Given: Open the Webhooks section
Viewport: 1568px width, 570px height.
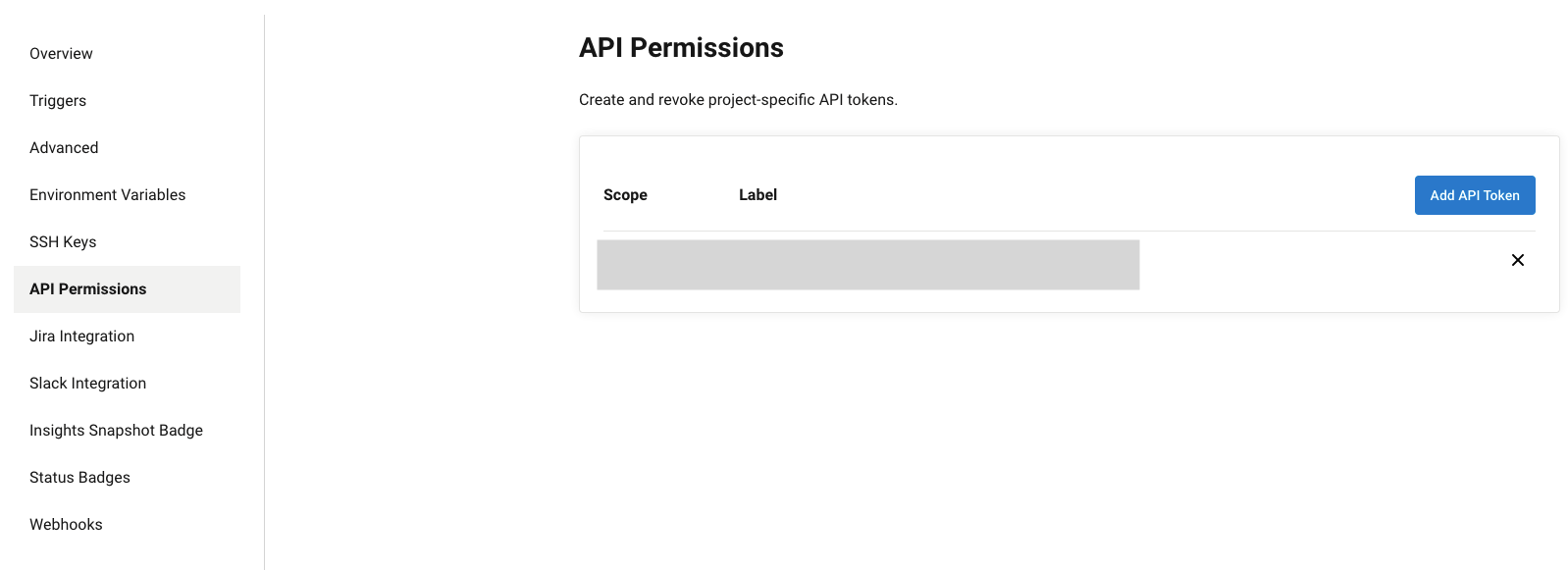Looking at the screenshot, I should [x=66, y=525].
